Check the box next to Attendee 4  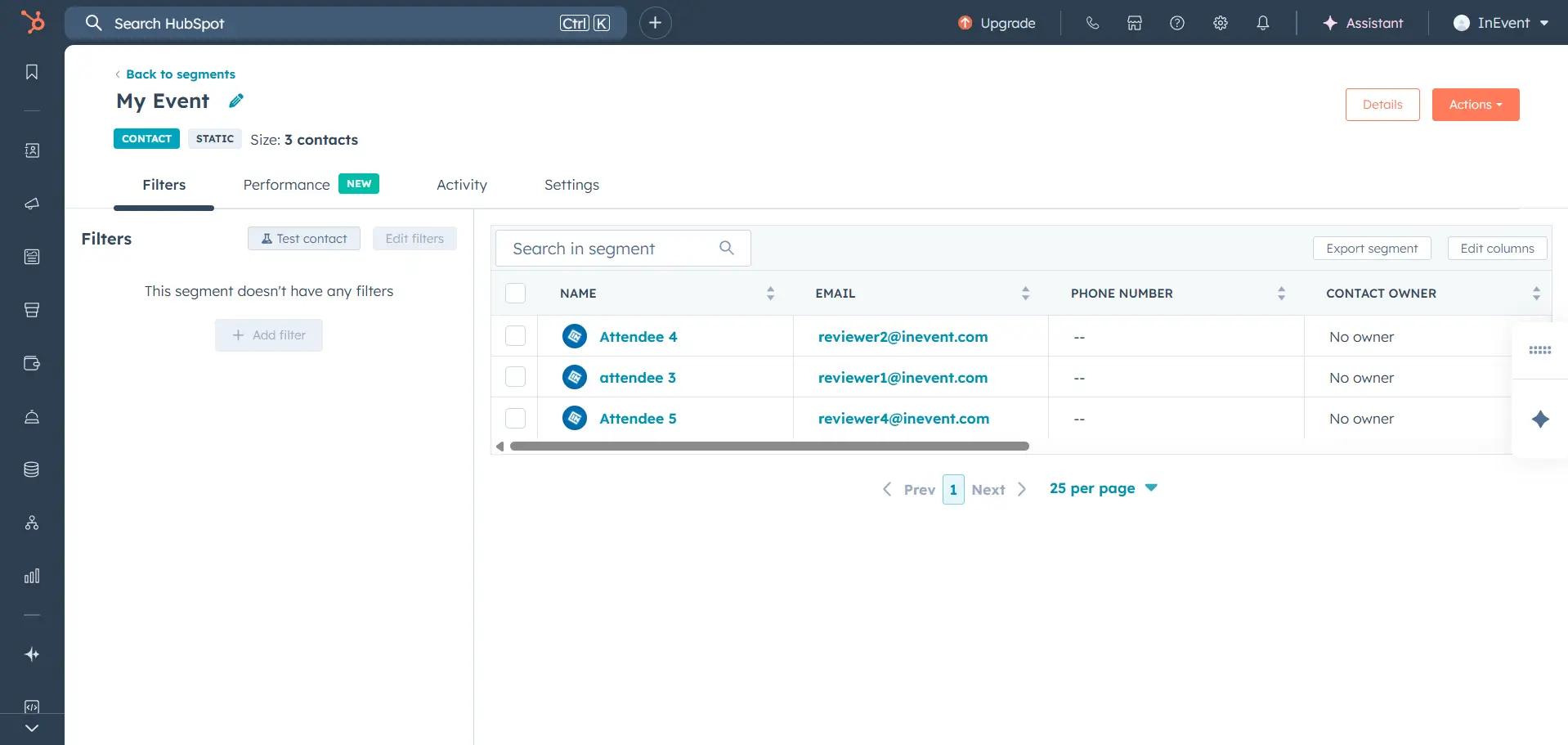(x=515, y=336)
